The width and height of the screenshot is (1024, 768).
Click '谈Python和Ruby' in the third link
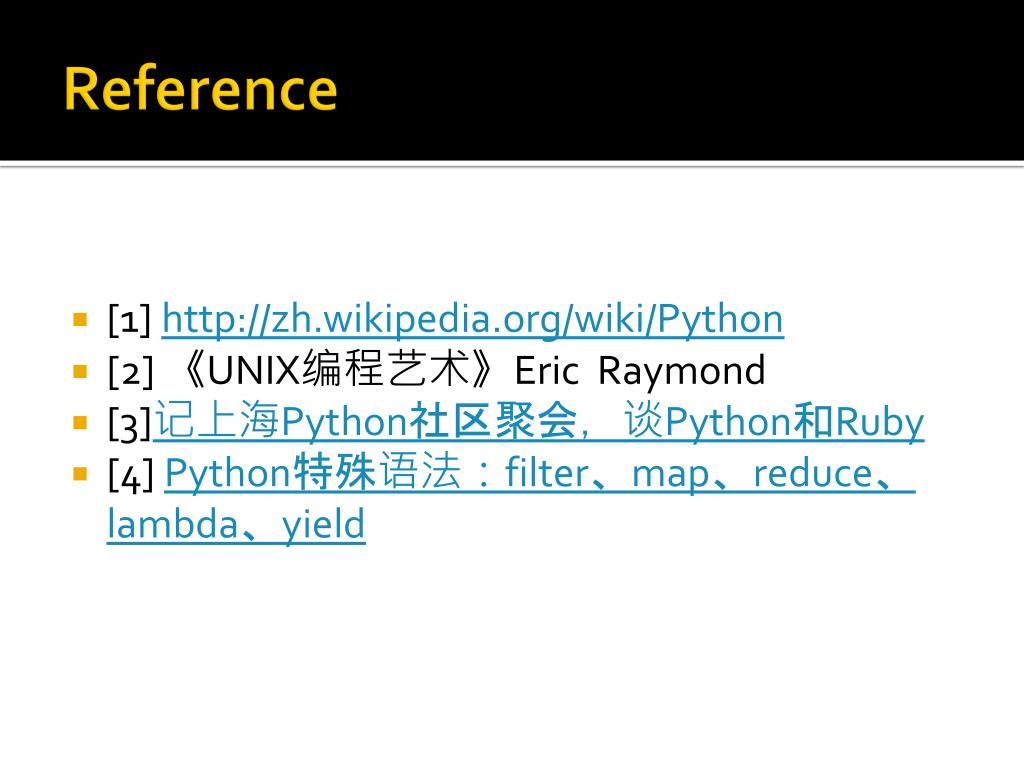[x=774, y=421]
